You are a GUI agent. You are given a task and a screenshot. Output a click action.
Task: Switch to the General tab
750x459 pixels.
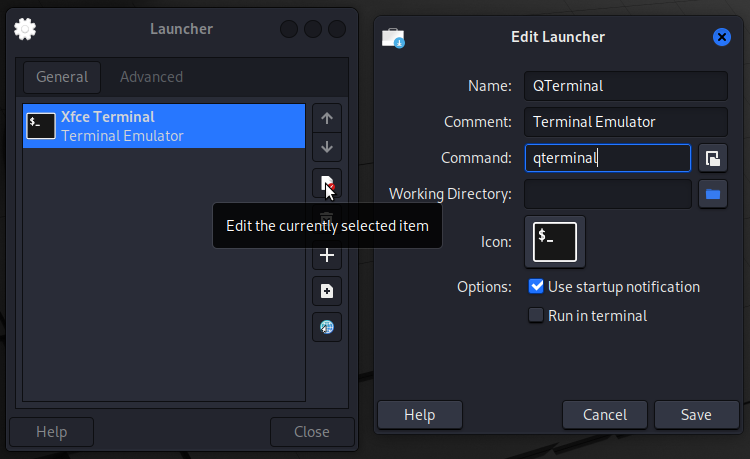click(62, 77)
